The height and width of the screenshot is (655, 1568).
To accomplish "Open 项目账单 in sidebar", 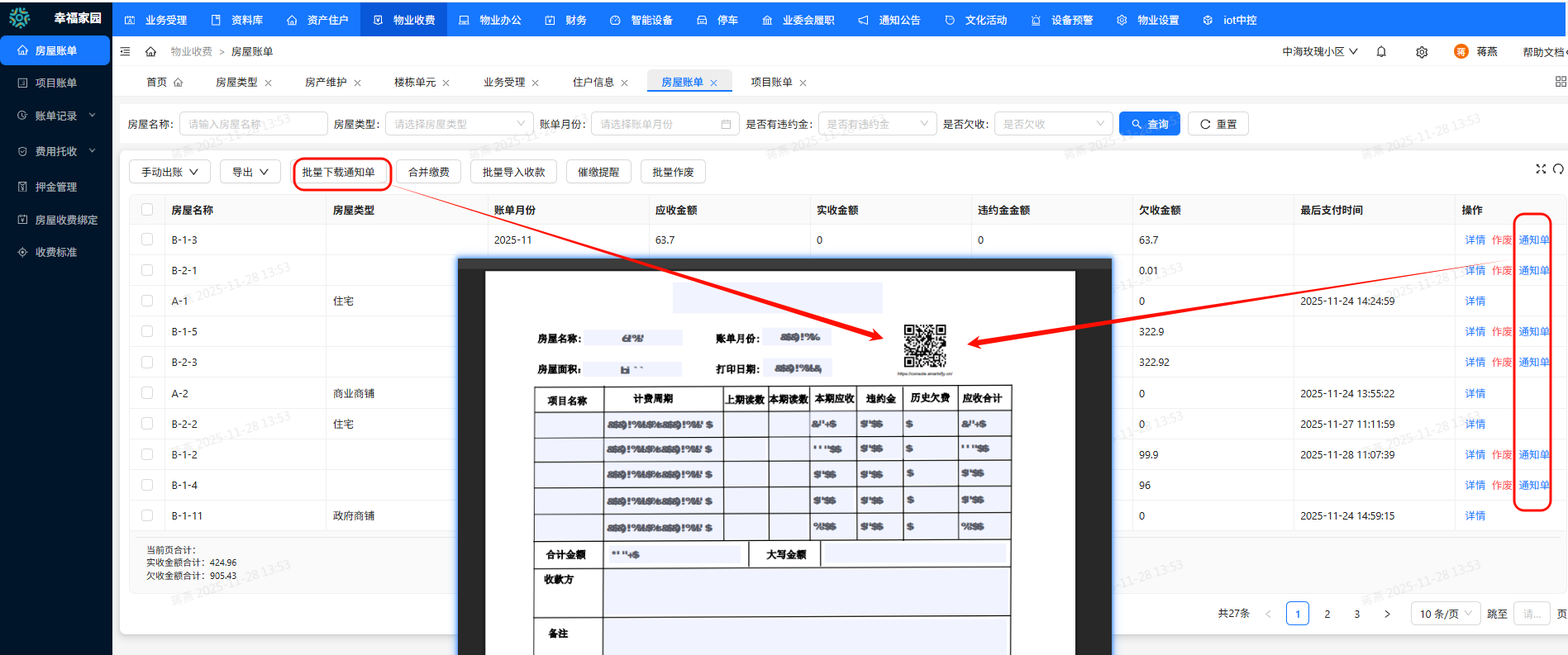I will click(x=55, y=83).
